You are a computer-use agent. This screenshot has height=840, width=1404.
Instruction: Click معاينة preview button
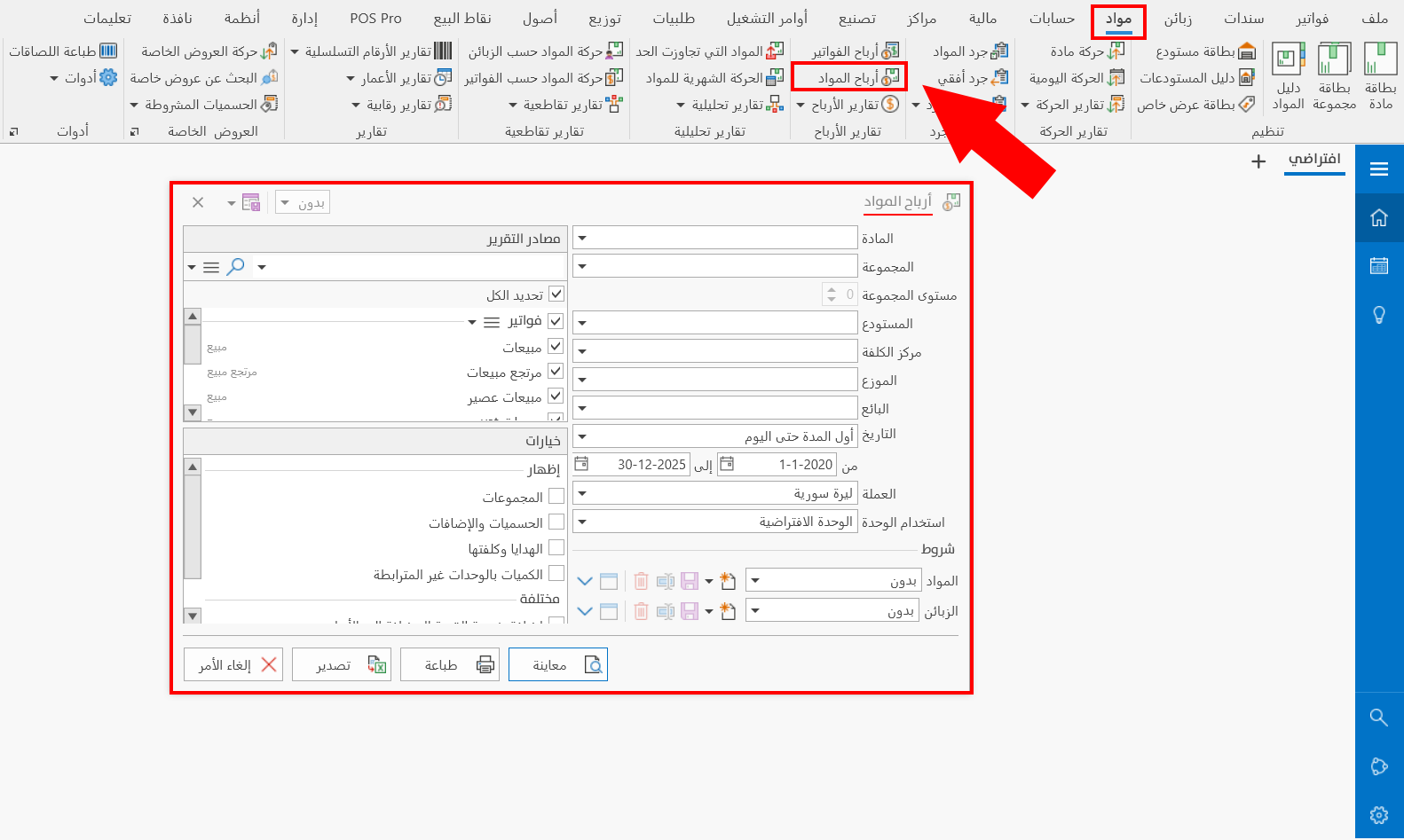click(558, 664)
